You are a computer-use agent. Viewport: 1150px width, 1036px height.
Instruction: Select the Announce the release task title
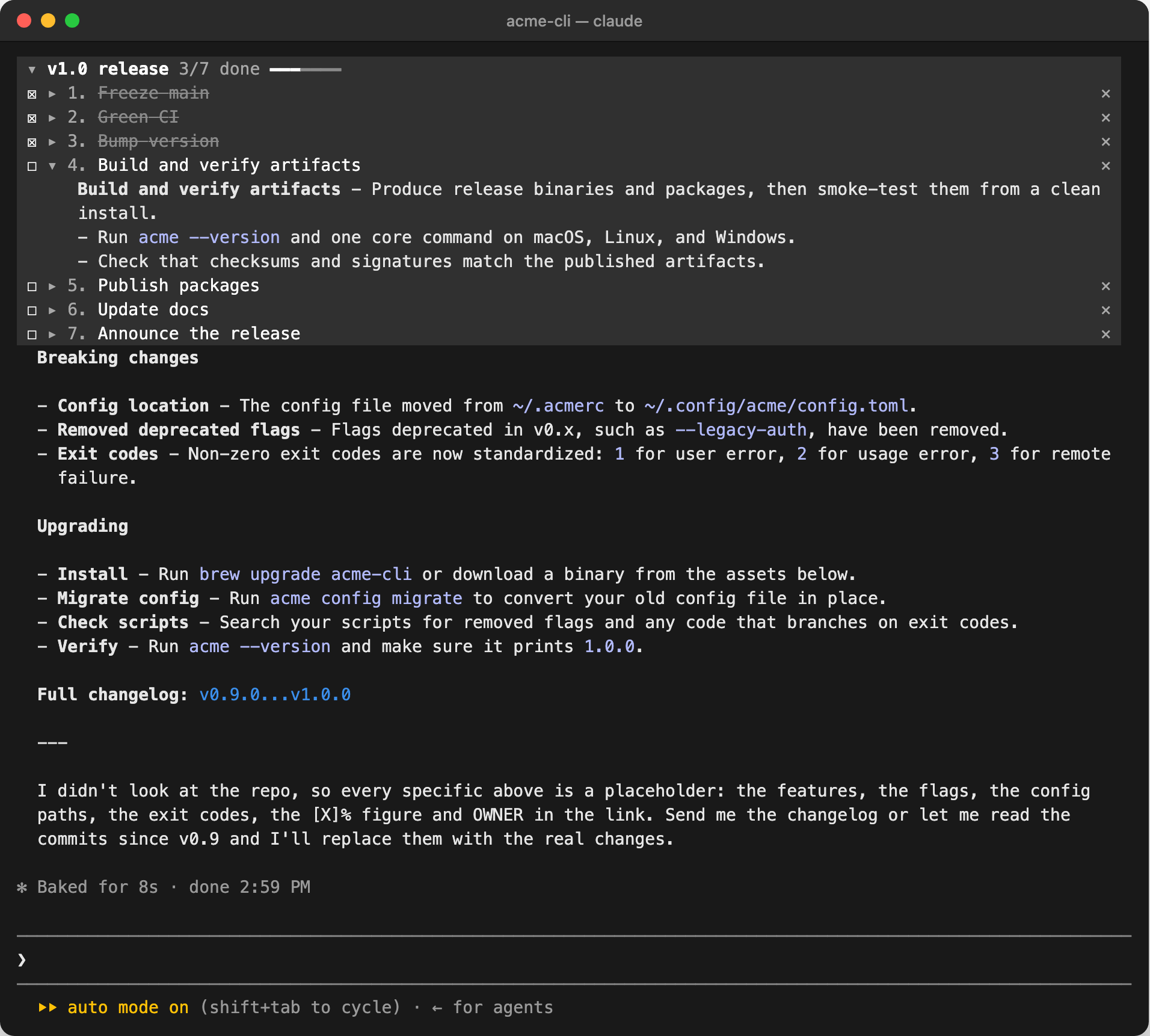199,334
